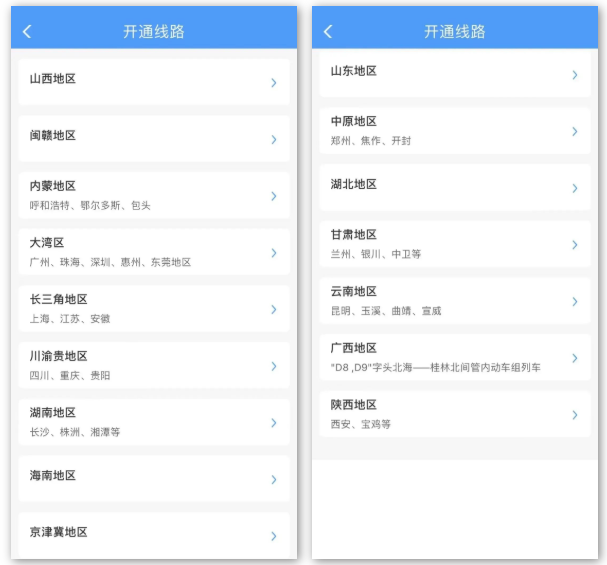Click chevron arrow beside 山东地区
The image size is (607, 565).
click(x=574, y=75)
